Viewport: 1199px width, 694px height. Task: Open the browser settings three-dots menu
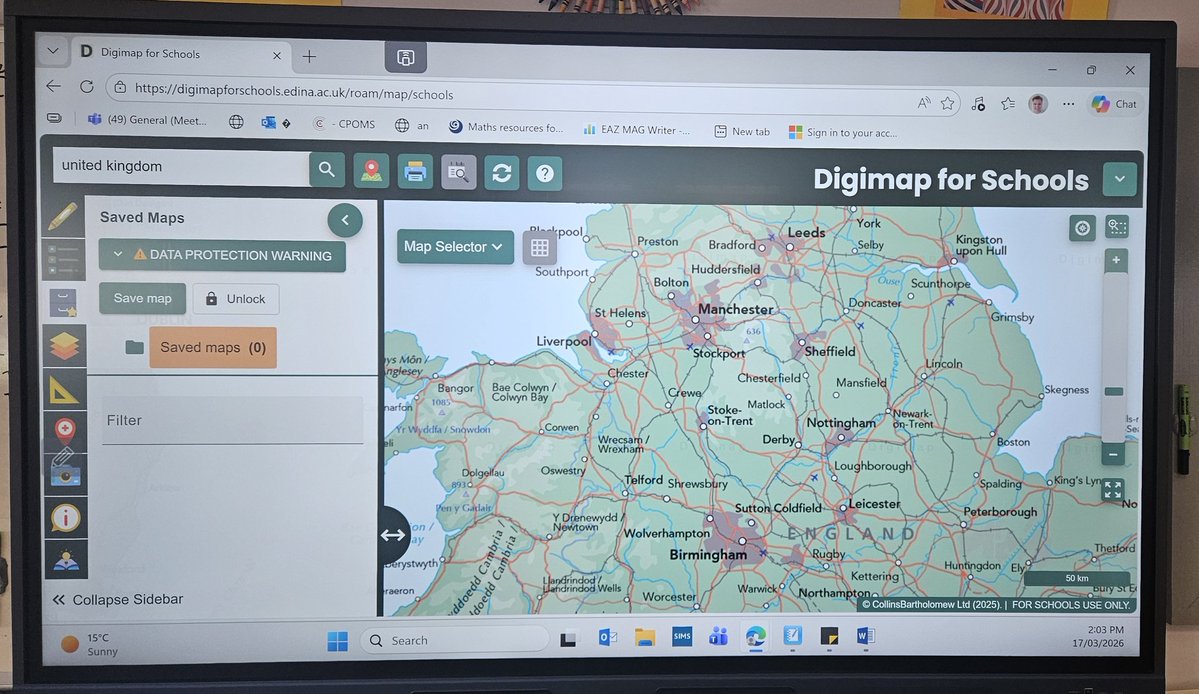click(x=1068, y=104)
